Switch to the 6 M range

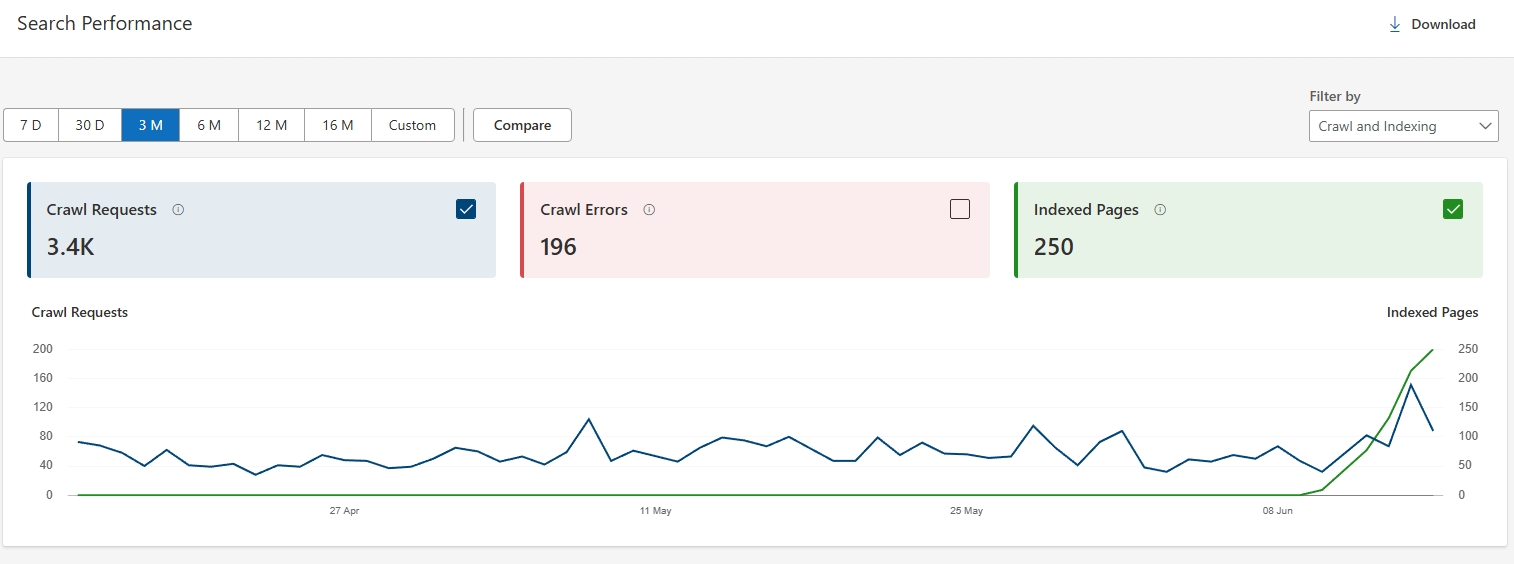tap(209, 125)
